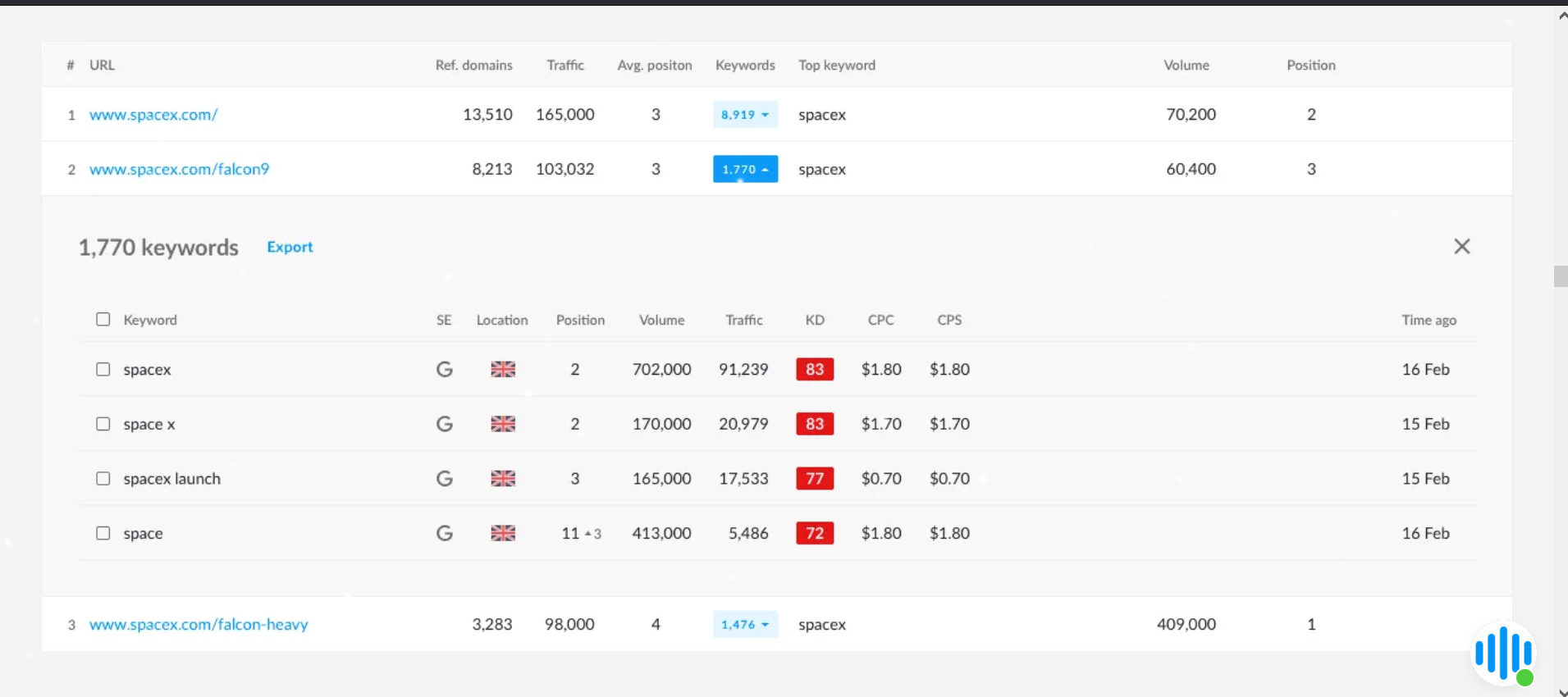The image size is (1568, 697).
Task: Open www.spacex.com/falcon9 link
Action: click(179, 169)
